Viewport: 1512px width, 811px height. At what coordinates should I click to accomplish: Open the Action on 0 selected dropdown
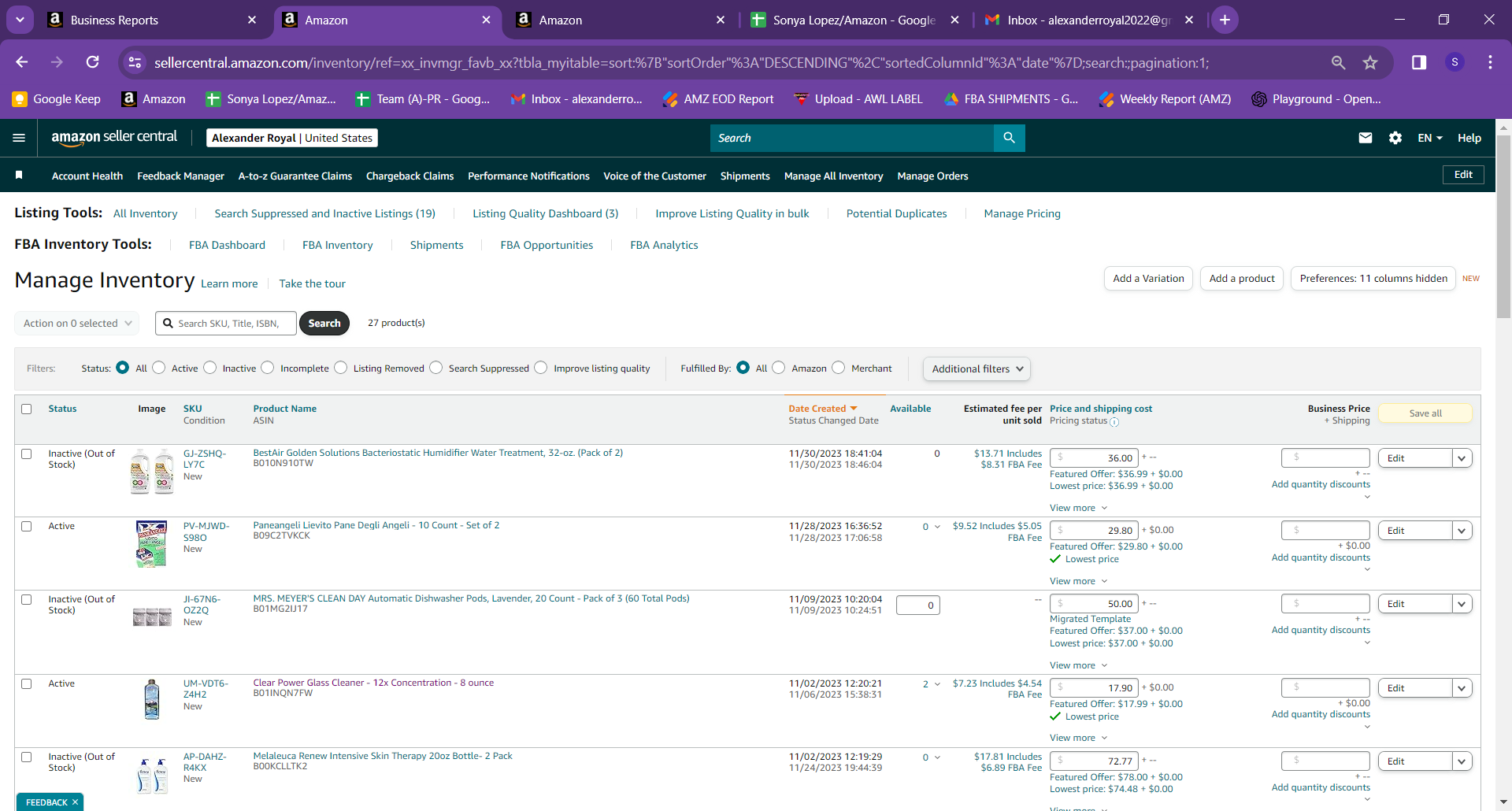77,323
